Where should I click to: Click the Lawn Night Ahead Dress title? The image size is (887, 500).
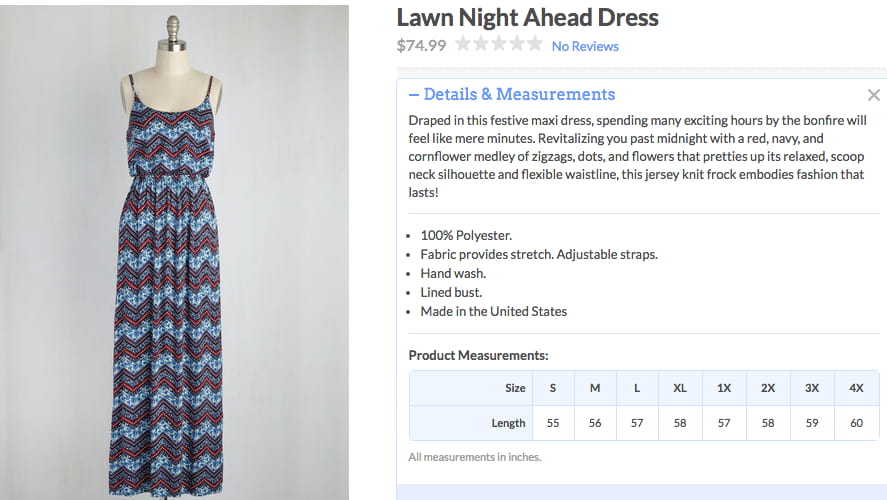tap(528, 17)
